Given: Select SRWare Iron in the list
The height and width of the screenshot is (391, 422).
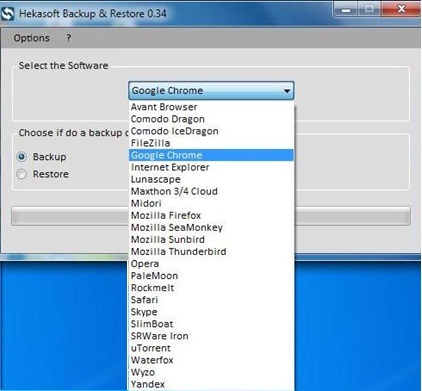Looking at the screenshot, I should 211,336.
